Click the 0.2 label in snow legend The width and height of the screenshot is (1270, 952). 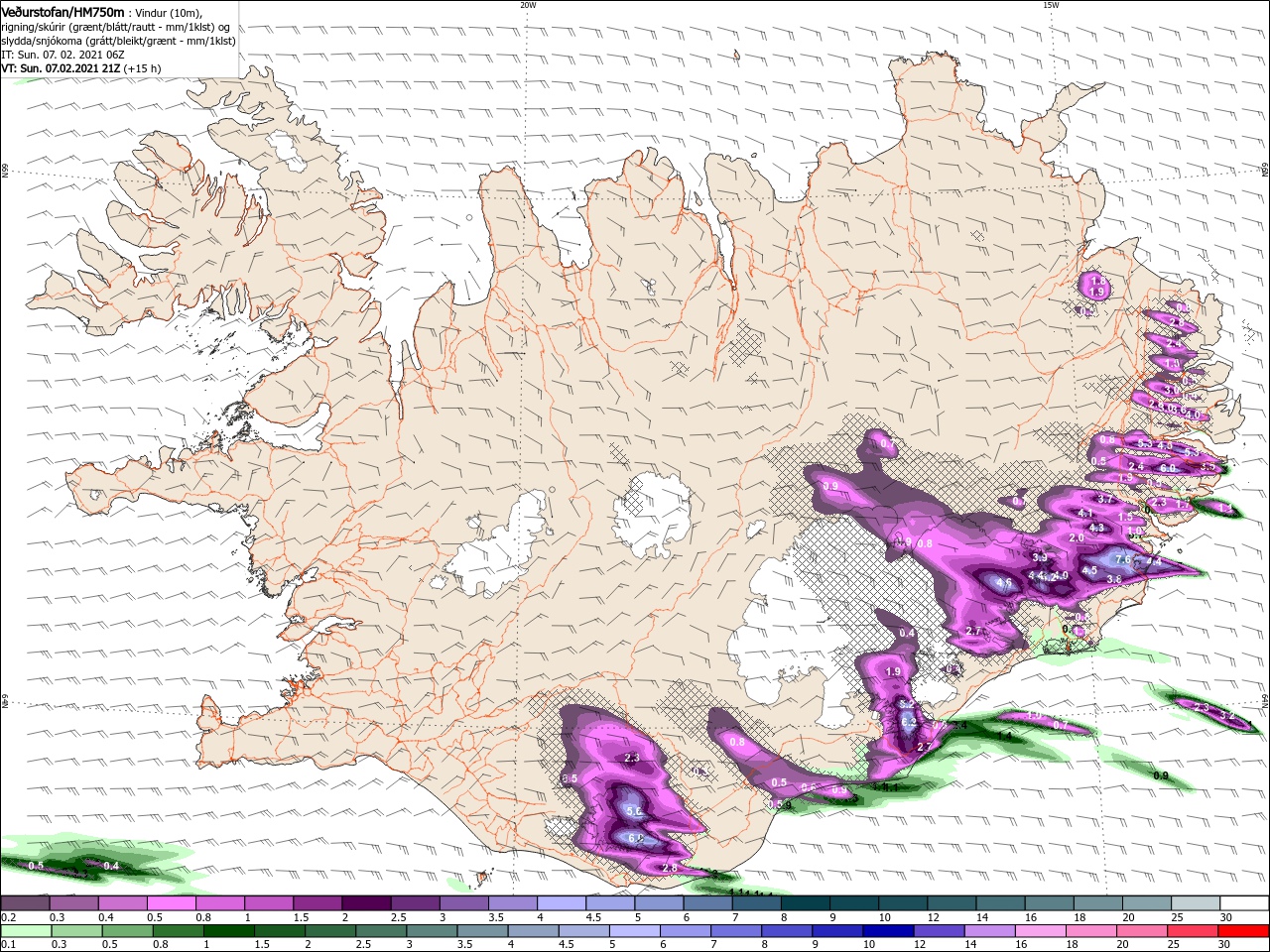click(8, 917)
